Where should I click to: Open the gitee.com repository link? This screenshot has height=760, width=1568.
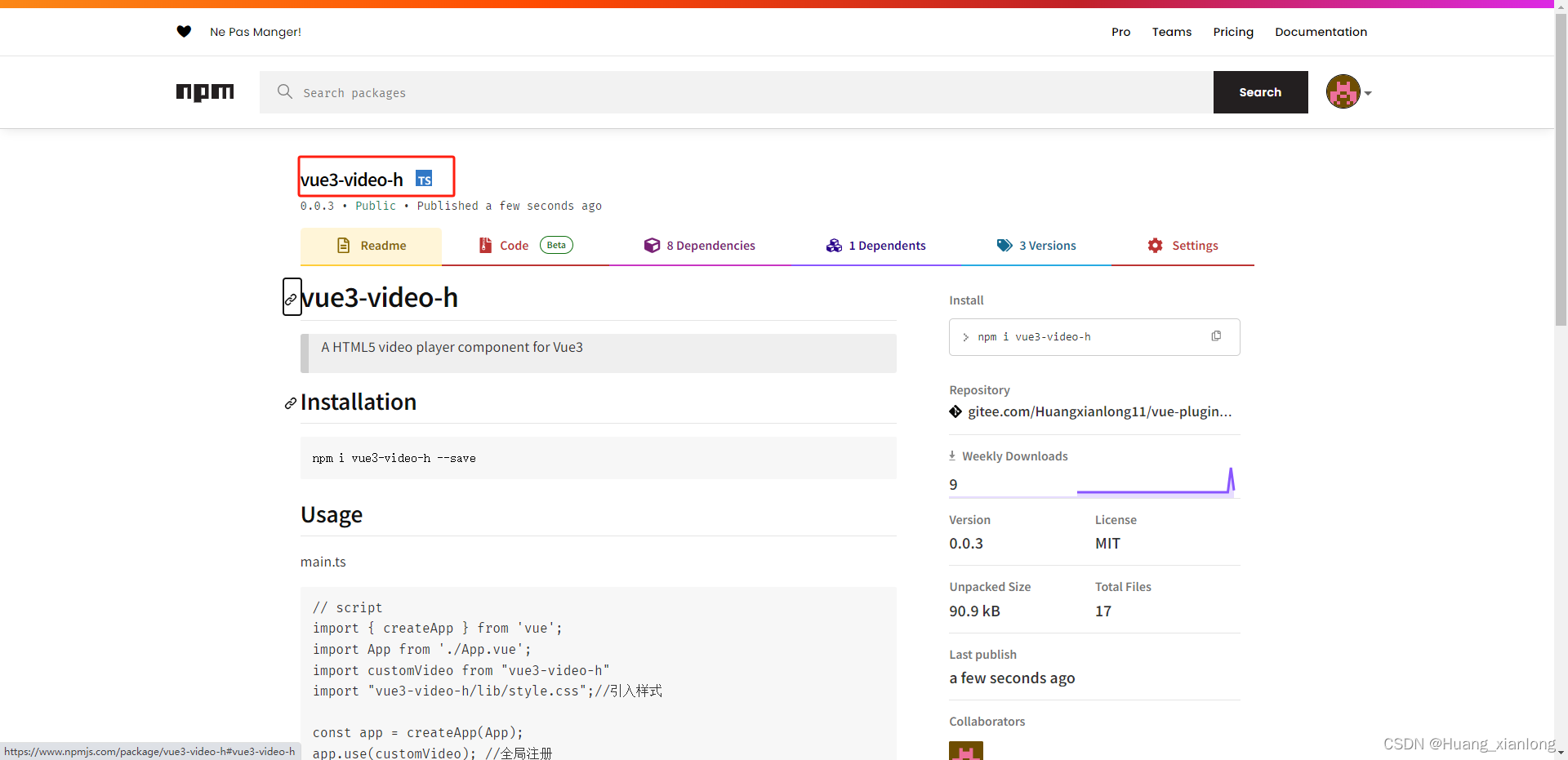[1099, 411]
